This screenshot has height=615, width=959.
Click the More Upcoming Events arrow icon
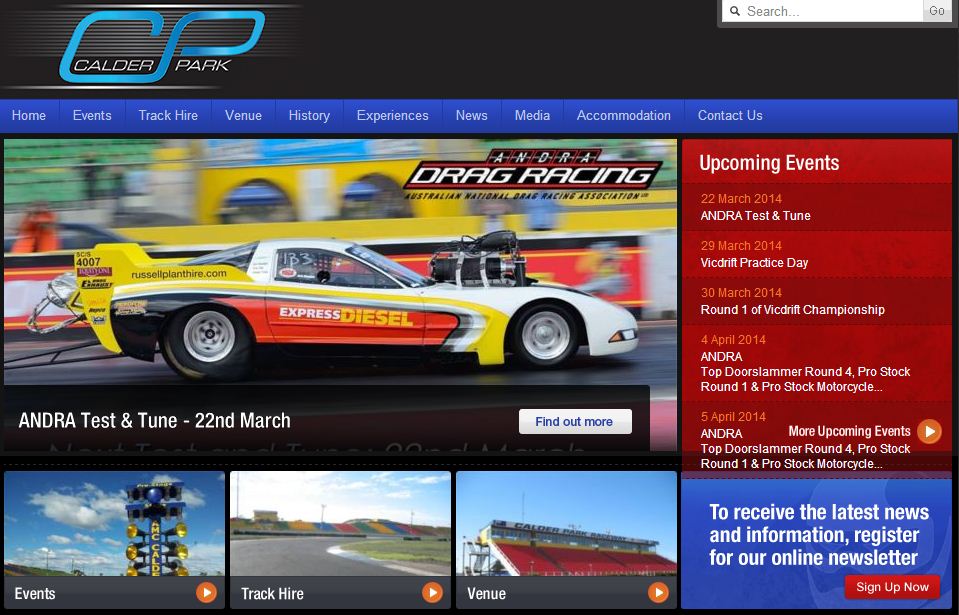[929, 432]
